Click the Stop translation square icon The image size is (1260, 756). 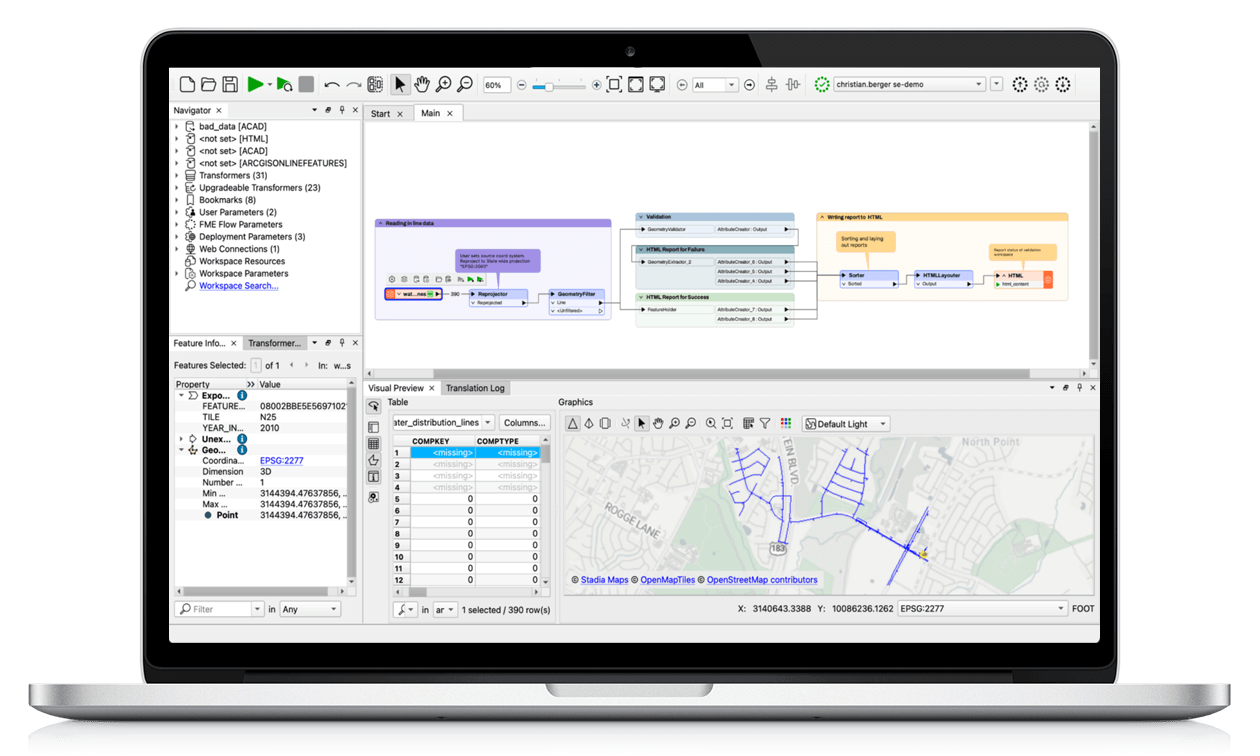pos(307,85)
